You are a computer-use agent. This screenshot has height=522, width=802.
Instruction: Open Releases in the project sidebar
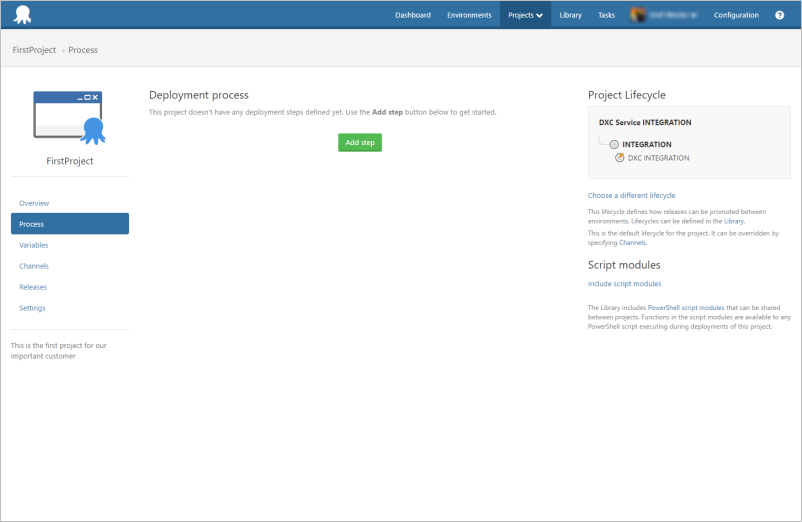point(33,287)
